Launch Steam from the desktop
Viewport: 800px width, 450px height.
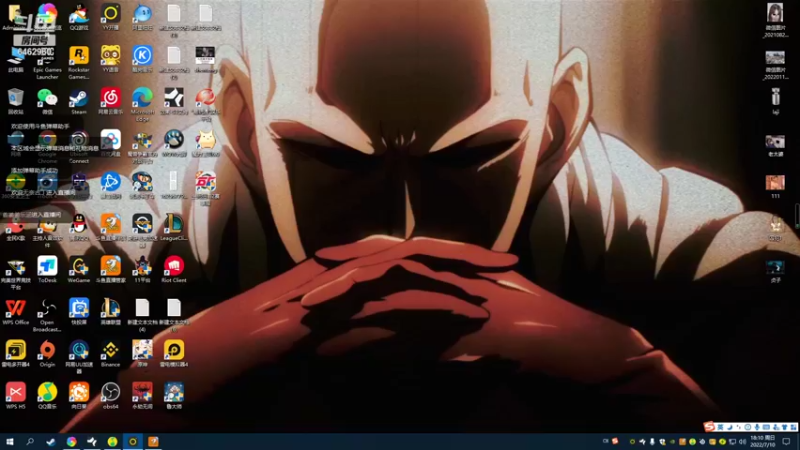(x=79, y=97)
